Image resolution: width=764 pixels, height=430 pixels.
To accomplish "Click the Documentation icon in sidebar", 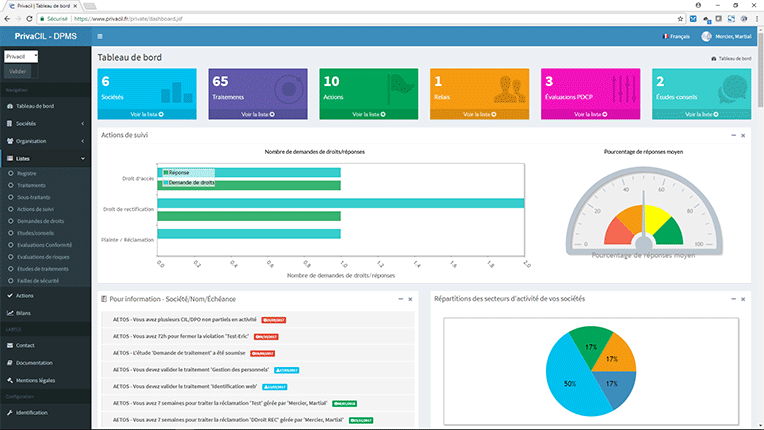I will (9, 363).
